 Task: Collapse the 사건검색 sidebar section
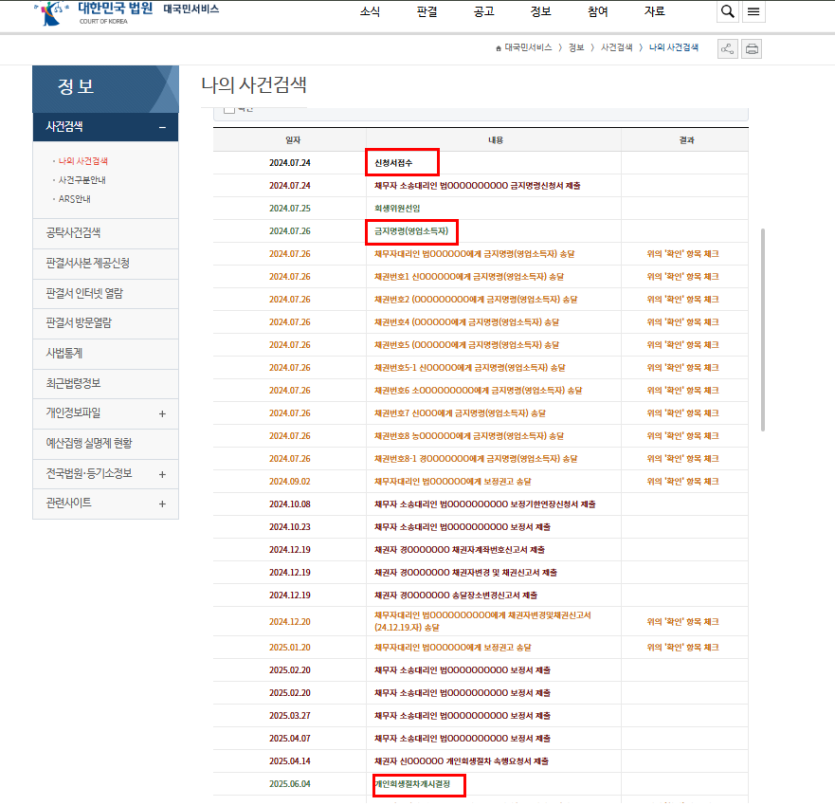[x=162, y=128]
